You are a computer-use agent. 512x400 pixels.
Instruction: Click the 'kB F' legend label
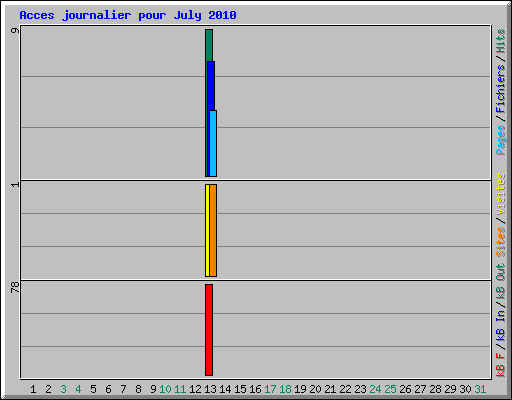click(501, 365)
